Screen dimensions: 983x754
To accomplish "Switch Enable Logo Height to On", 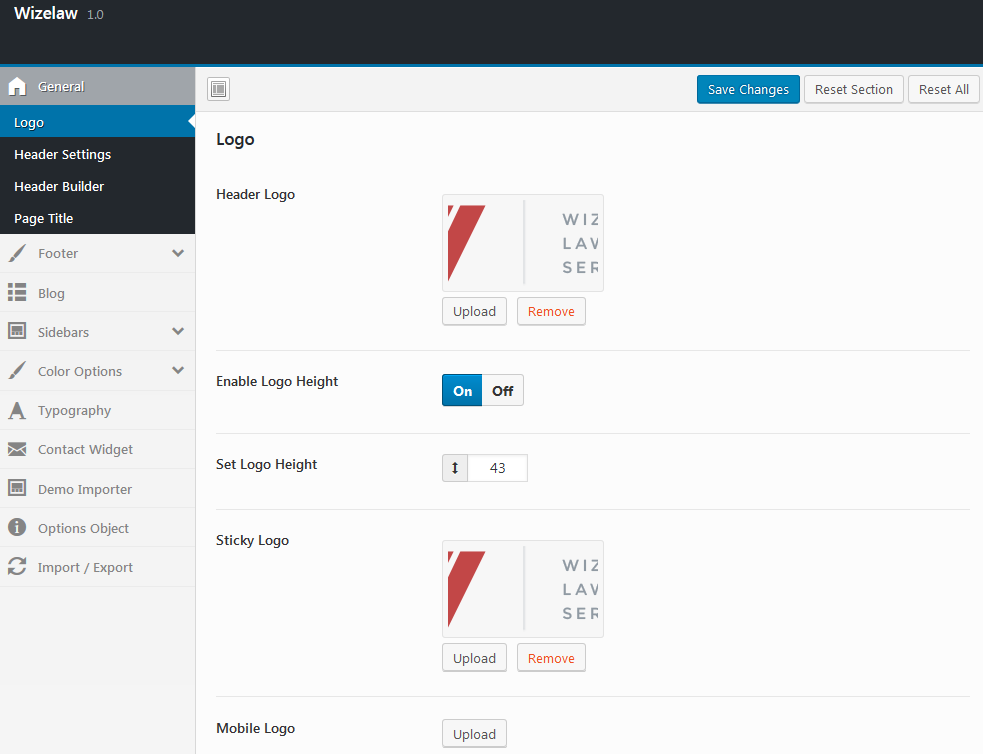I will point(462,391).
